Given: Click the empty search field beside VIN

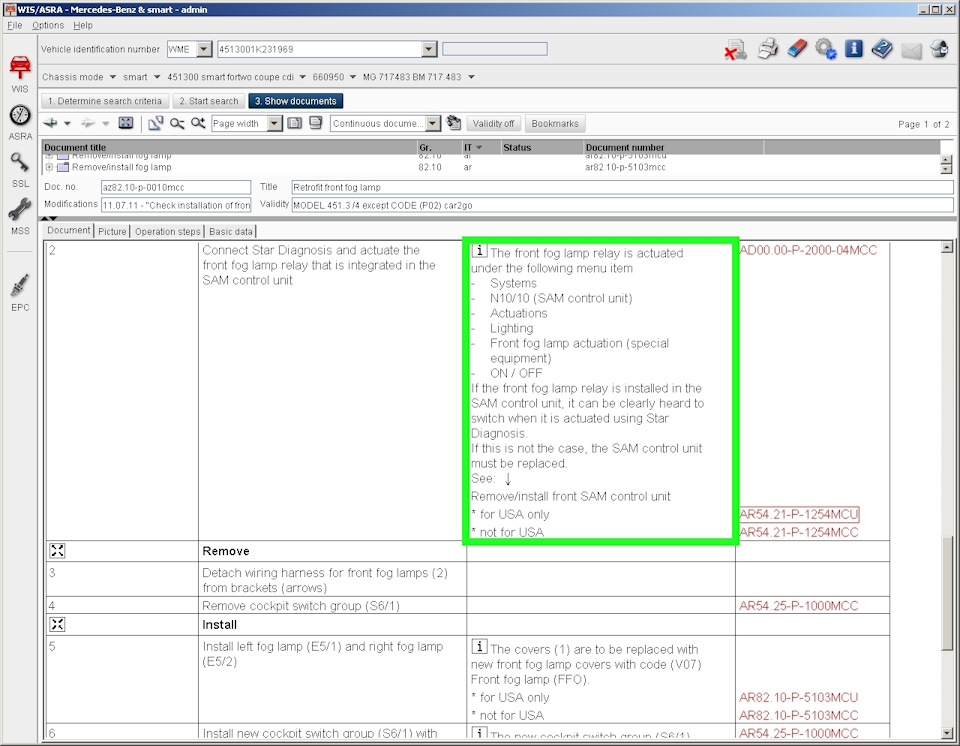Looking at the screenshot, I should pyautogui.click(x=495, y=49).
